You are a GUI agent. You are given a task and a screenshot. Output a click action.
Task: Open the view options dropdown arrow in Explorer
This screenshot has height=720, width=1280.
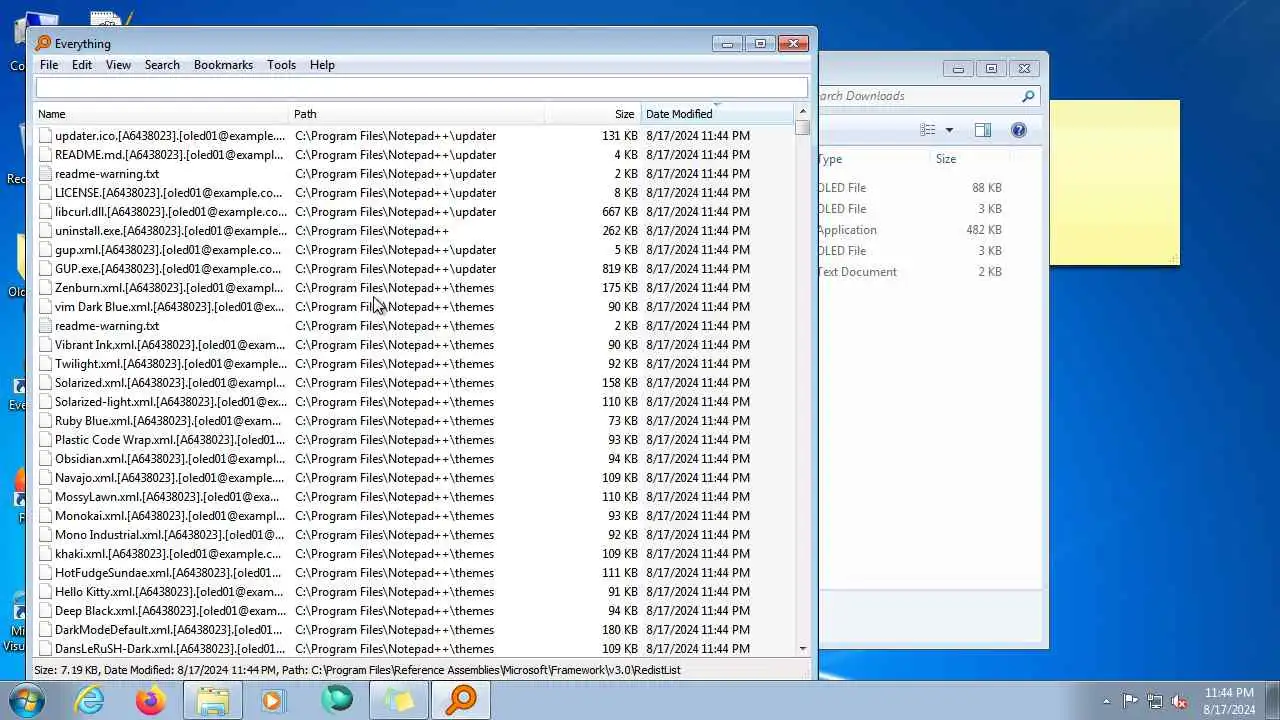(949, 130)
